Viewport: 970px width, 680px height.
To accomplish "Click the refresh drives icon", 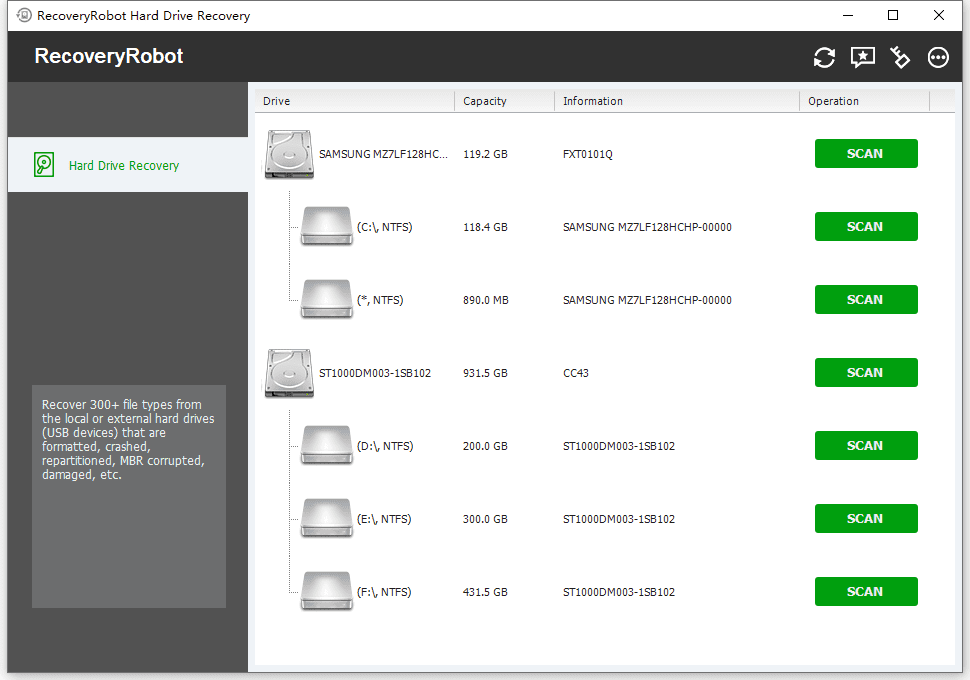I will [824, 58].
